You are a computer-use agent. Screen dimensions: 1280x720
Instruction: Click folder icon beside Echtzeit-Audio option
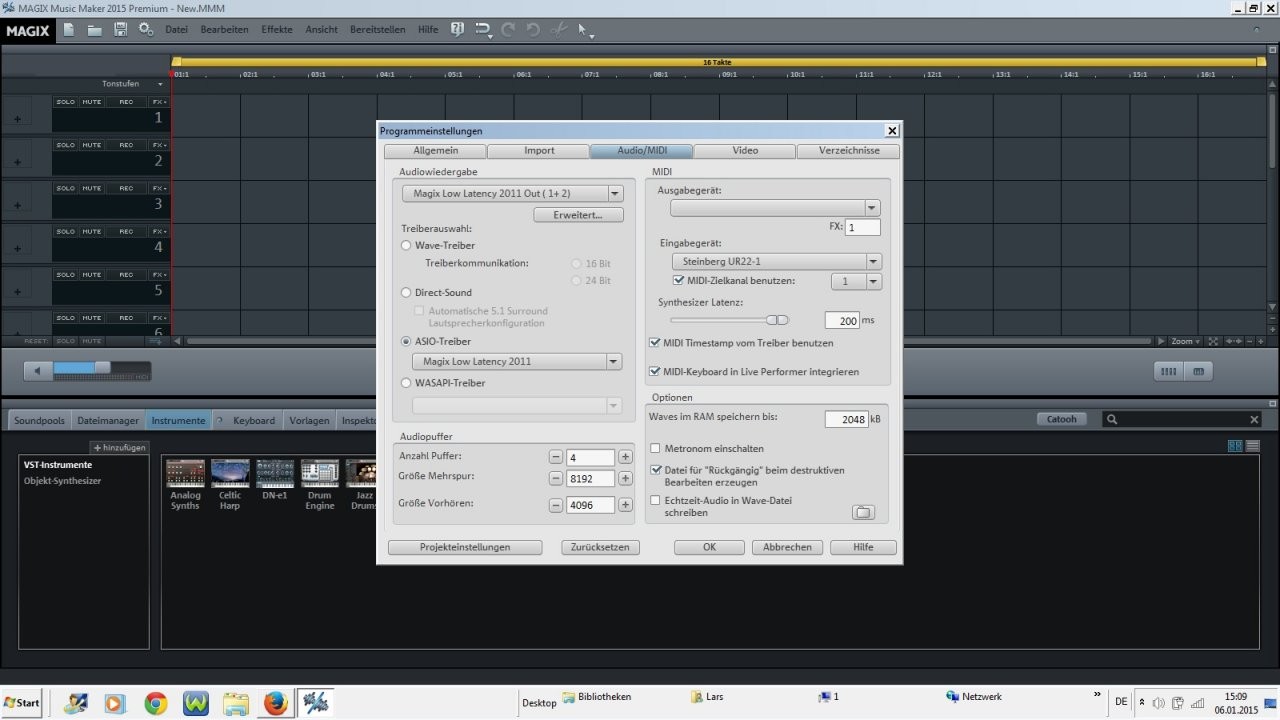(x=863, y=512)
